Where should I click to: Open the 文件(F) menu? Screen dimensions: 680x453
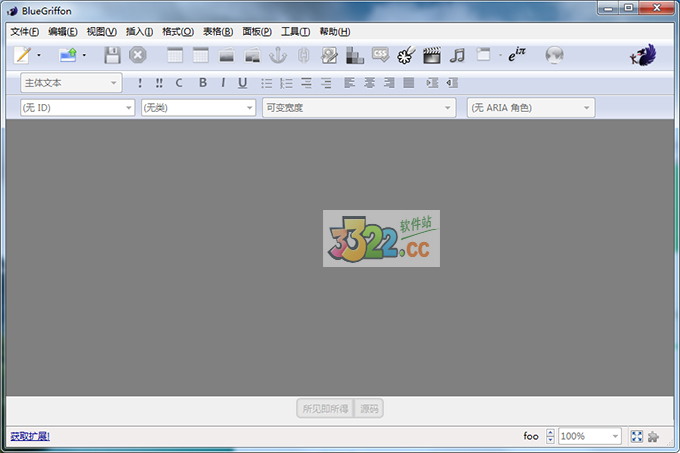coord(24,31)
